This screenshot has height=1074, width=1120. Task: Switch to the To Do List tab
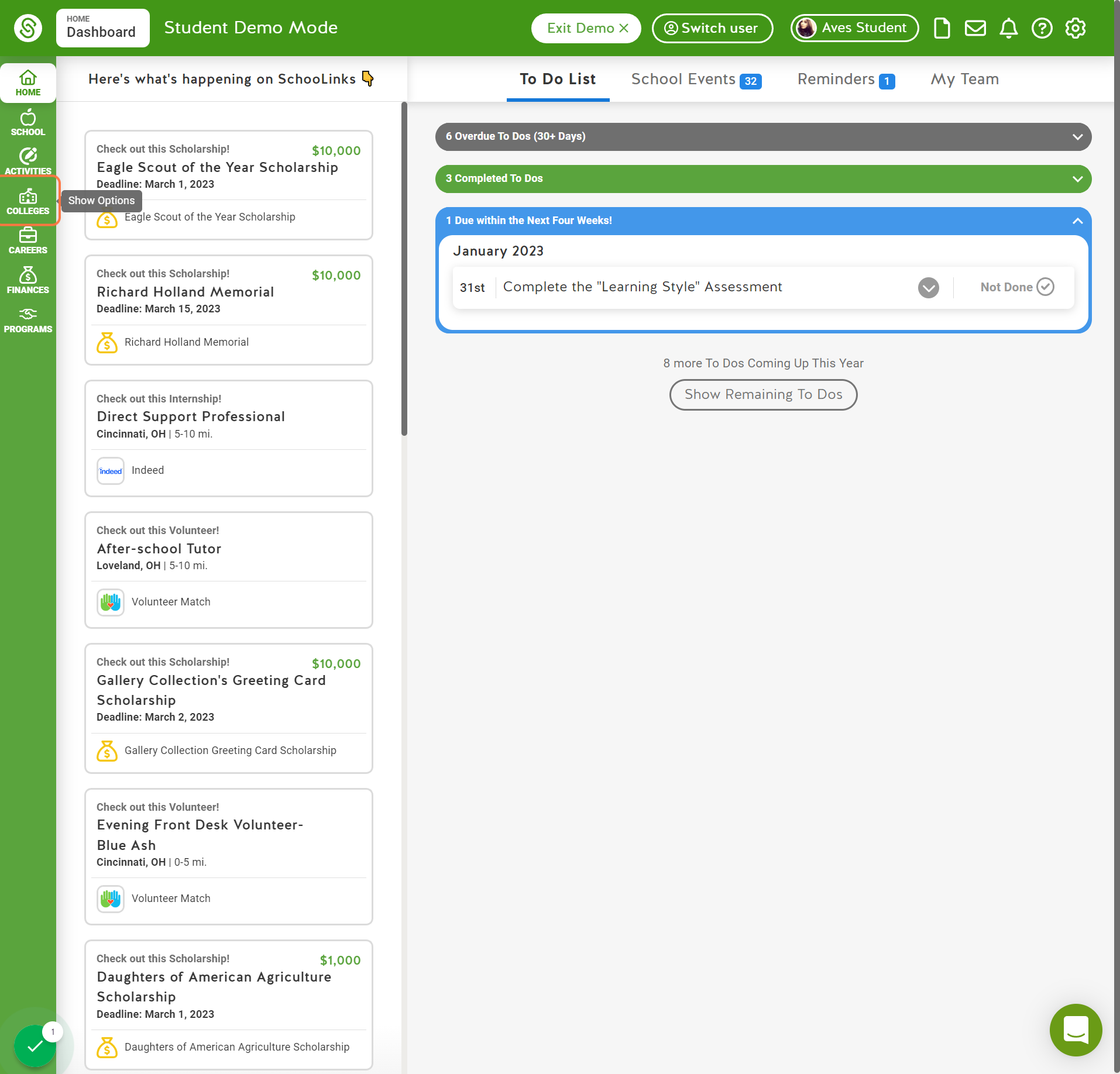558,79
